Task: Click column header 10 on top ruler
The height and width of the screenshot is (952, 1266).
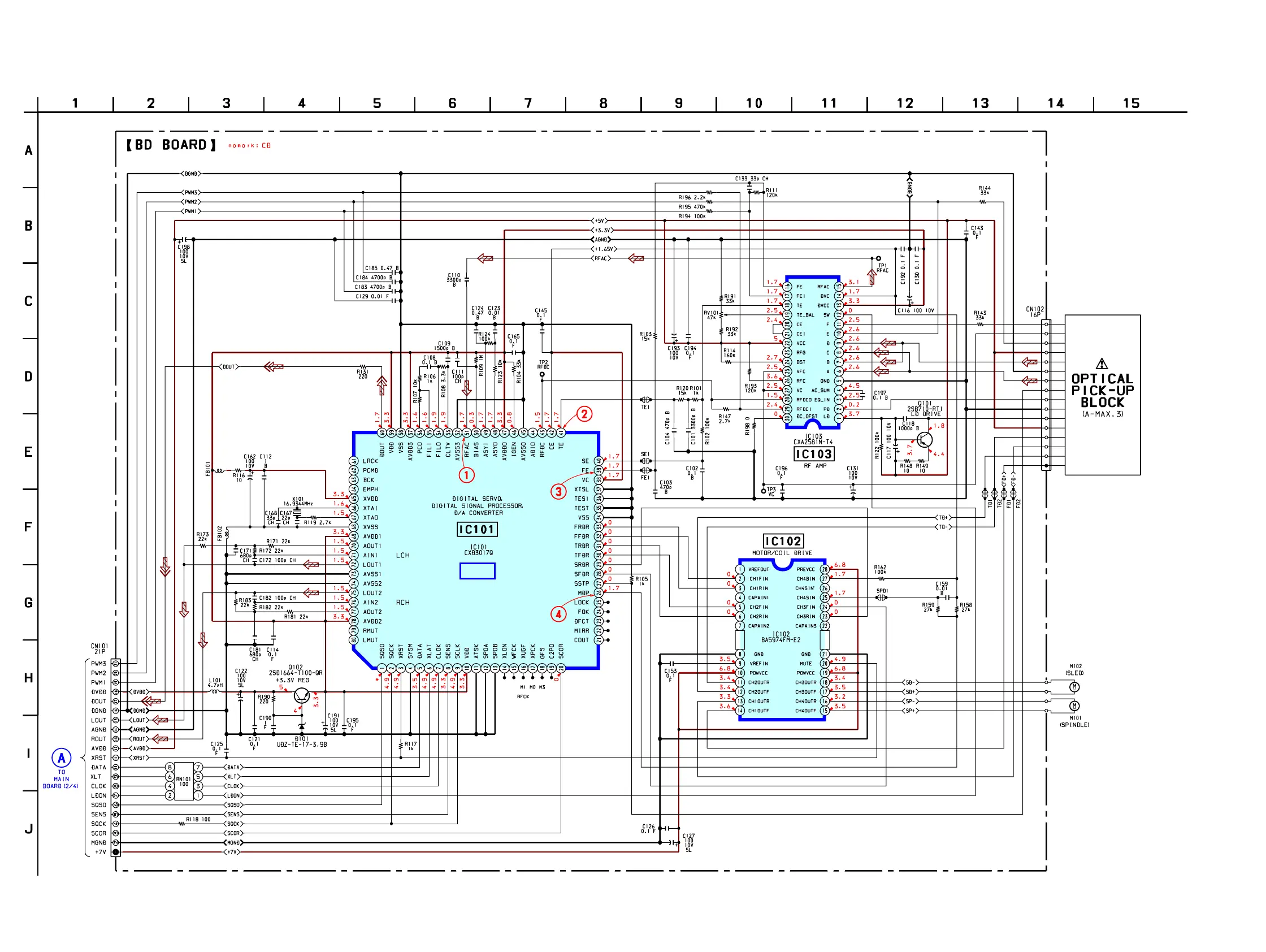Action: pos(754,103)
